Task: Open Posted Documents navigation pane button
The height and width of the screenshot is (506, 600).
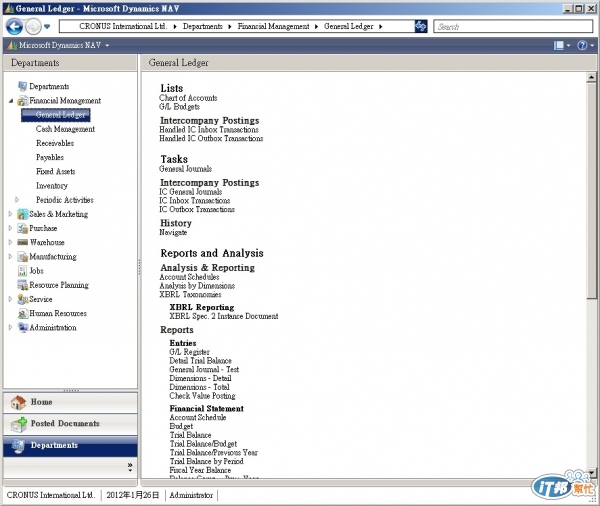Action: (70, 424)
